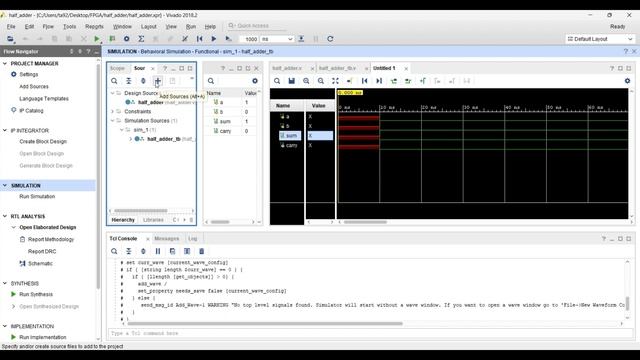Click the Add Sources plus icon in Sources panel
Screen dimensions: 640x360
click(x=158, y=81)
